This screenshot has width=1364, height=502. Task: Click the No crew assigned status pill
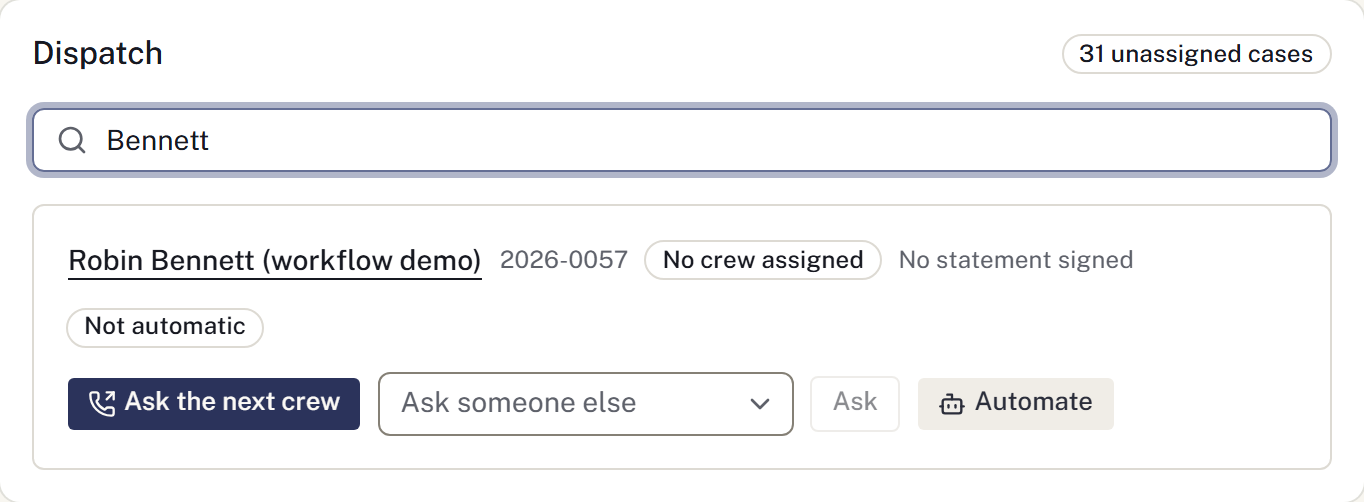click(763, 260)
